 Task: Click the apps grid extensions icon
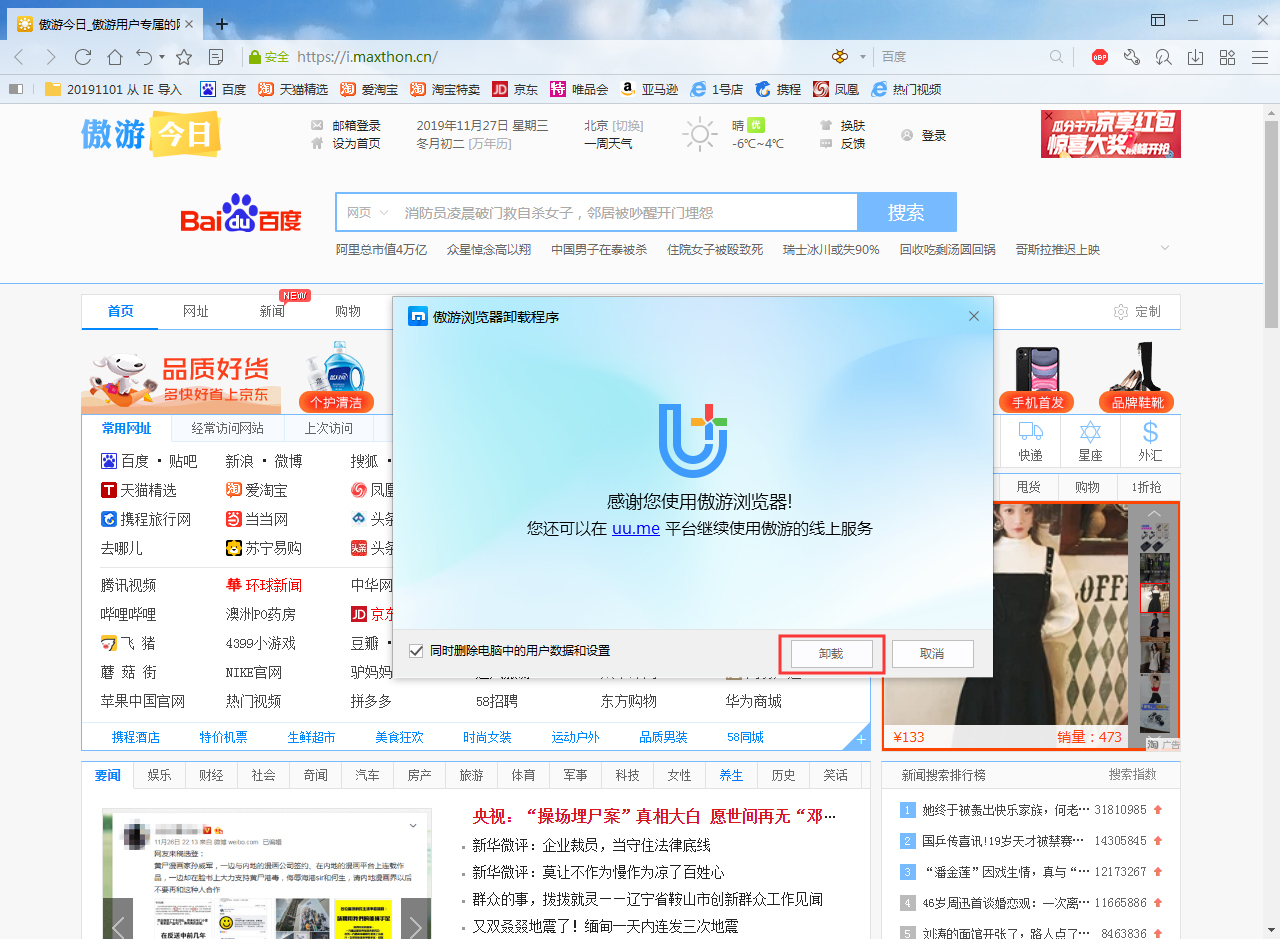[1226, 57]
